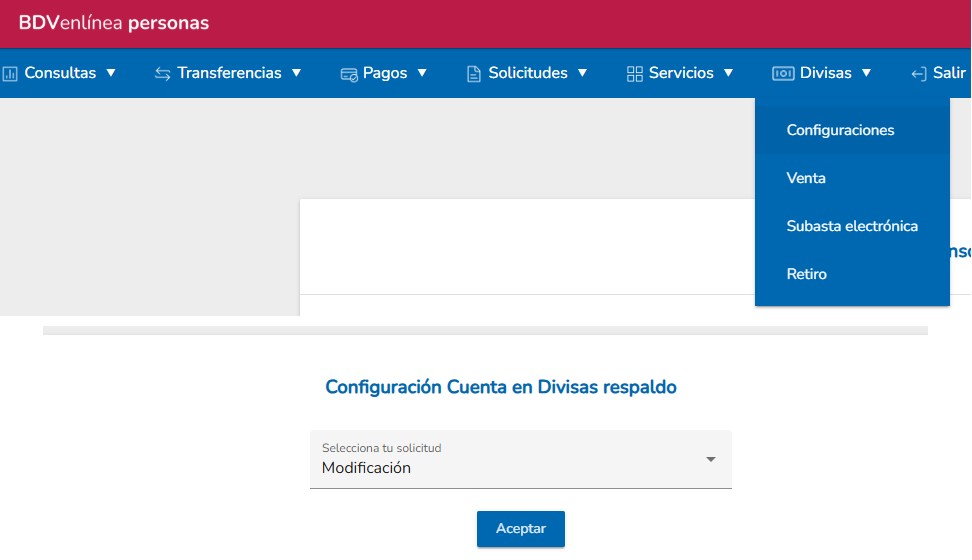
Task: Click the Salir logout arrow icon
Action: click(918, 73)
